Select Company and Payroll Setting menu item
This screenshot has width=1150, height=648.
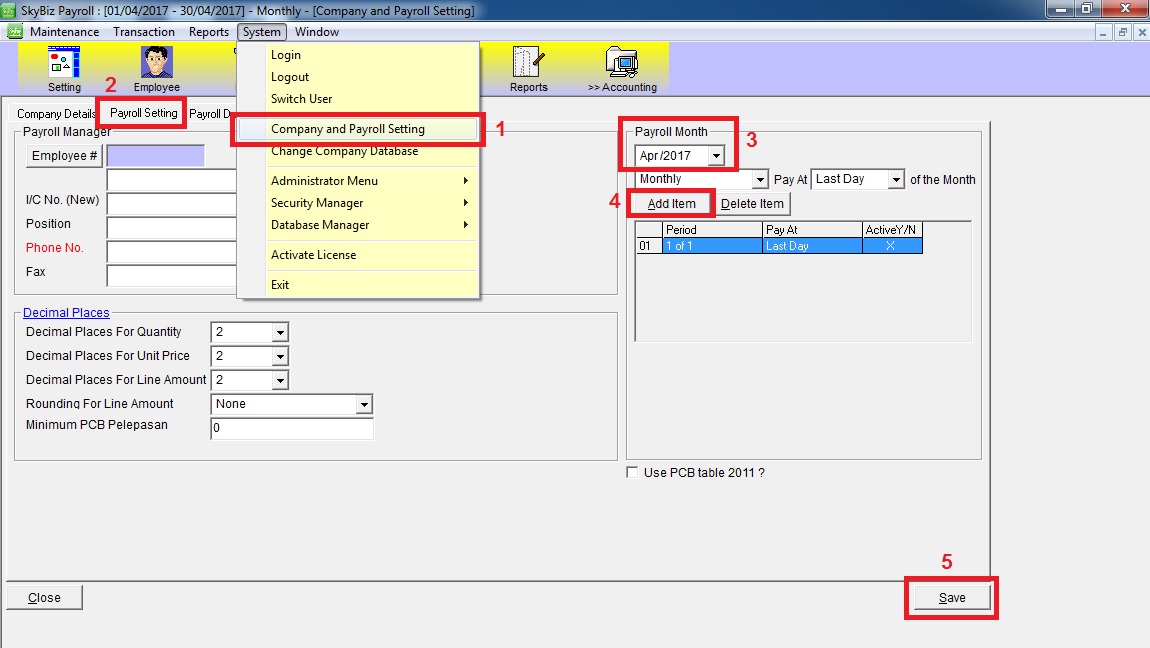click(348, 130)
